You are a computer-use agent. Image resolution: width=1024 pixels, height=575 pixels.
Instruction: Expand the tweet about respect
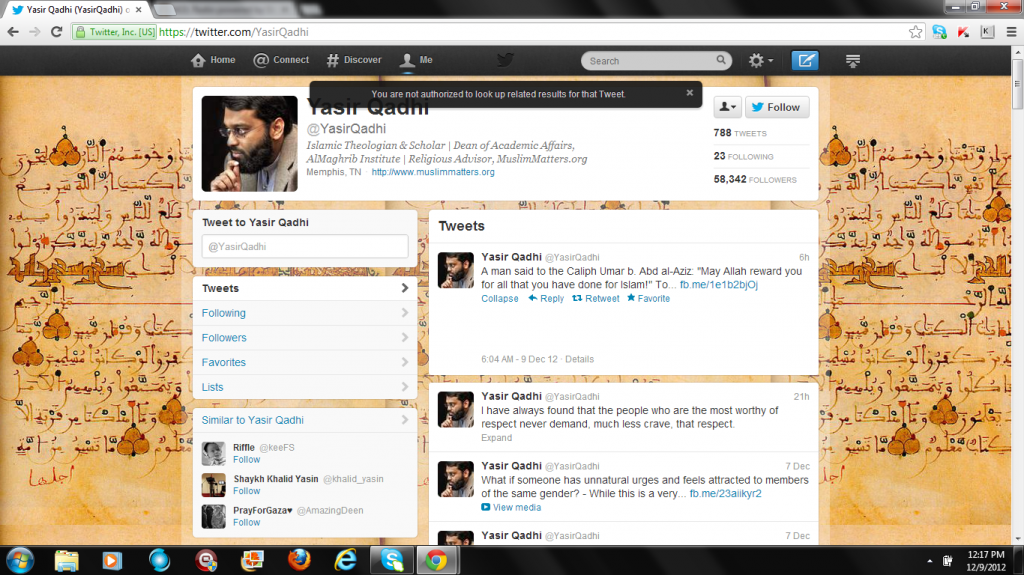496,438
